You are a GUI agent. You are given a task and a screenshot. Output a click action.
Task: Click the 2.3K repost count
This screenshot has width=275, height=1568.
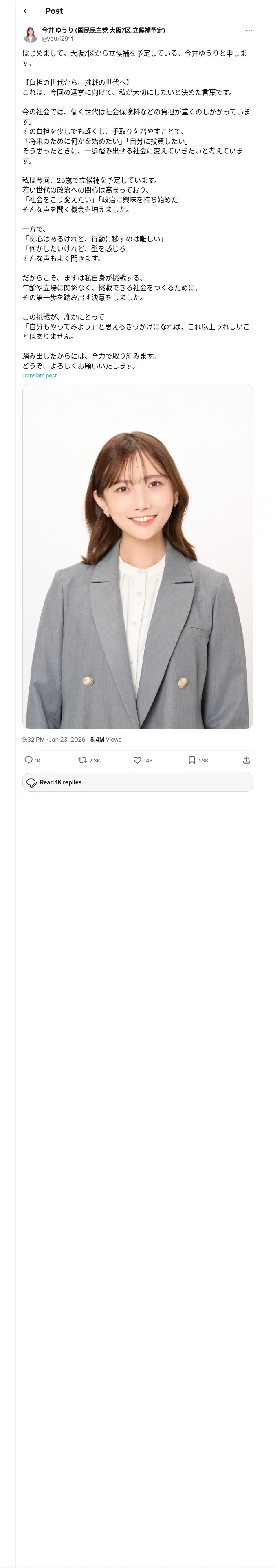(x=95, y=760)
